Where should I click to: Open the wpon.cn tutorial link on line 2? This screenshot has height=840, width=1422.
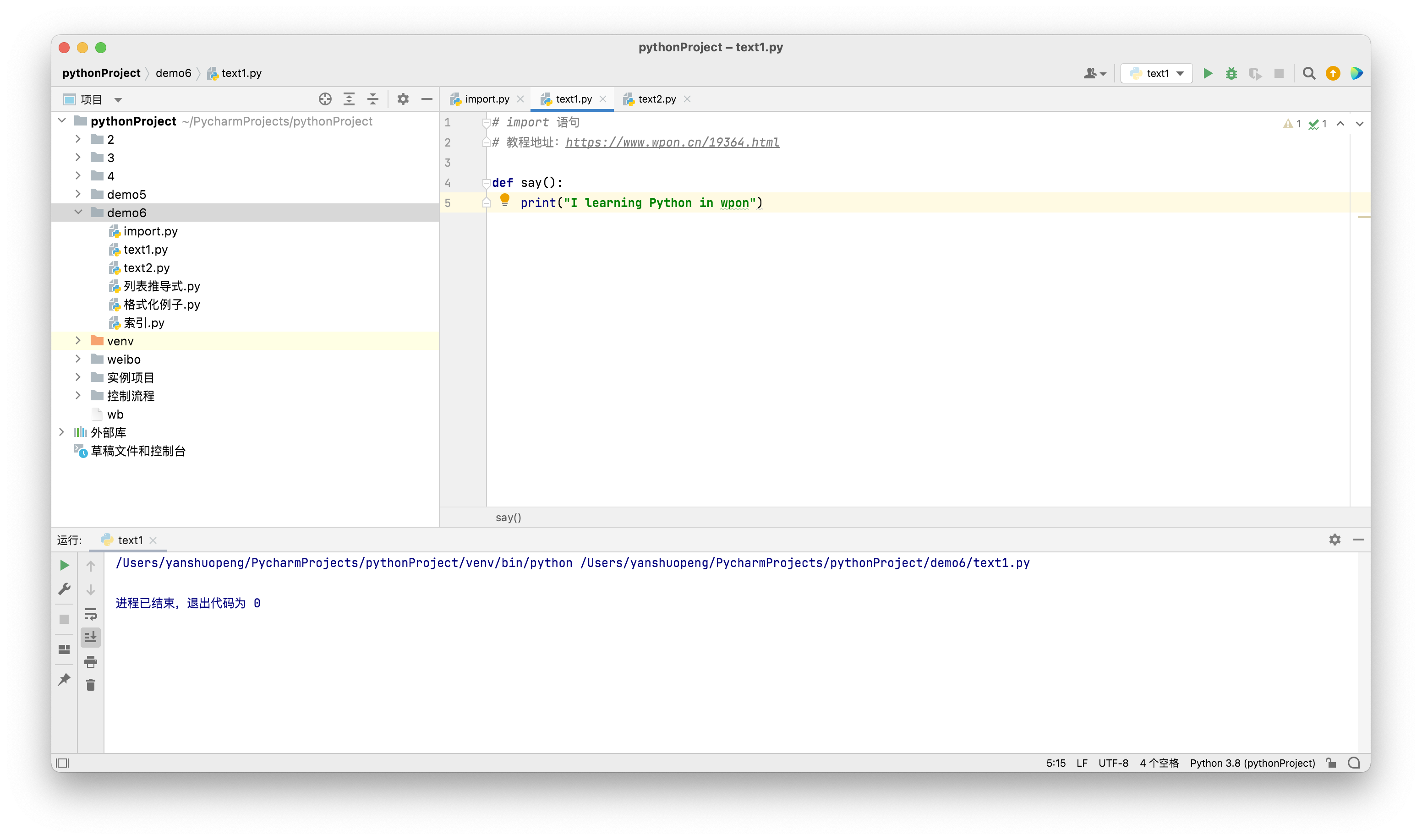click(672, 142)
